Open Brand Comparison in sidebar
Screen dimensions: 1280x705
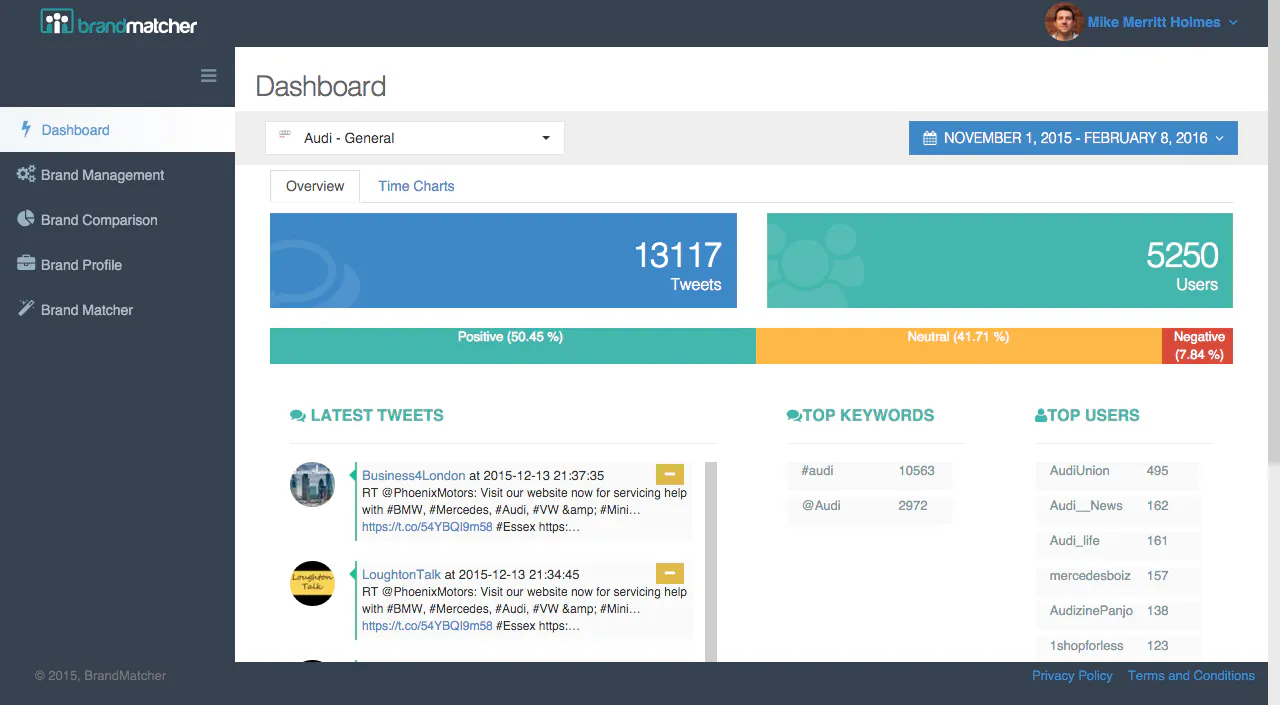[117, 220]
